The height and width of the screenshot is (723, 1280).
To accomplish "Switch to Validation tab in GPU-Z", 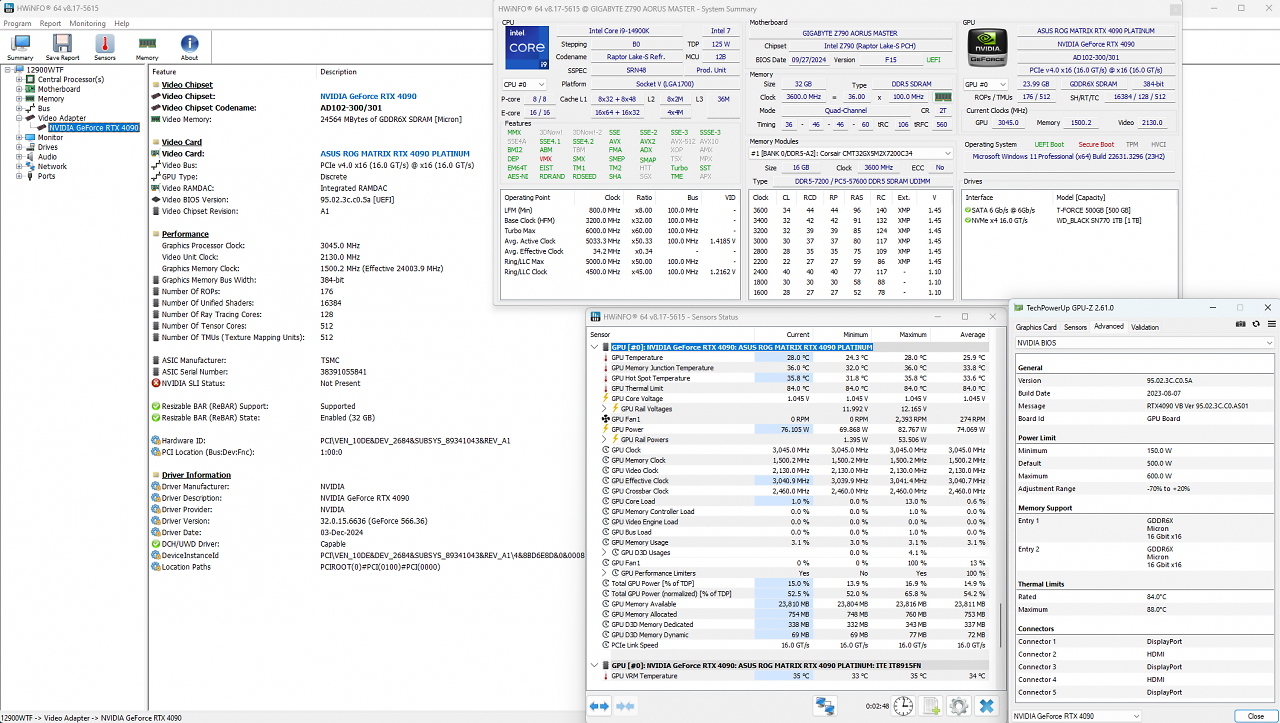I will (1145, 327).
